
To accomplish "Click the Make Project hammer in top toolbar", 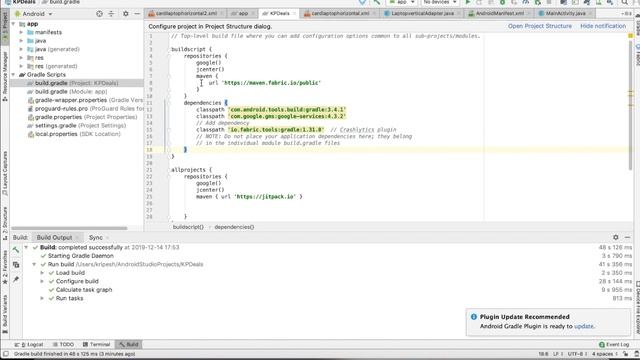I will [376, 2].
